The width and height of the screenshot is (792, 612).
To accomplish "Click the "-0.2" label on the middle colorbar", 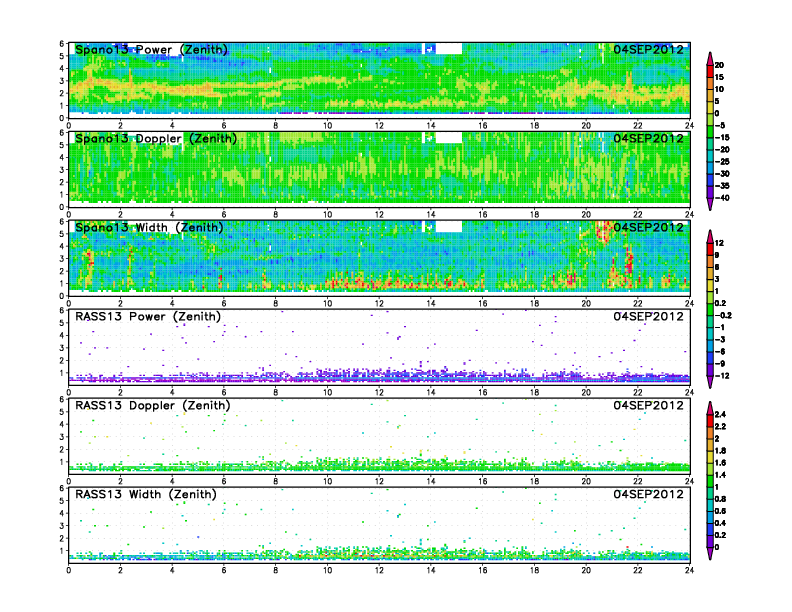I will 723,315.
